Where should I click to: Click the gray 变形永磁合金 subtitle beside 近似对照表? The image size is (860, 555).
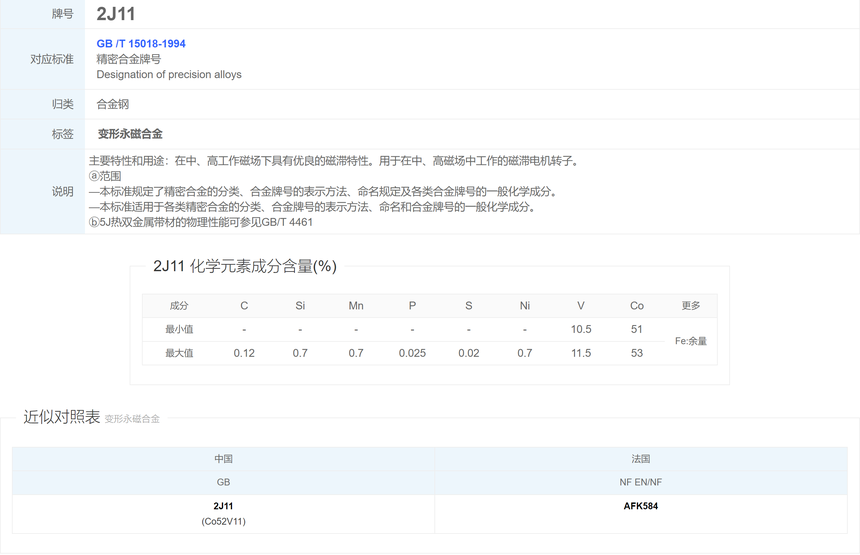pyautogui.click(x=132, y=419)
